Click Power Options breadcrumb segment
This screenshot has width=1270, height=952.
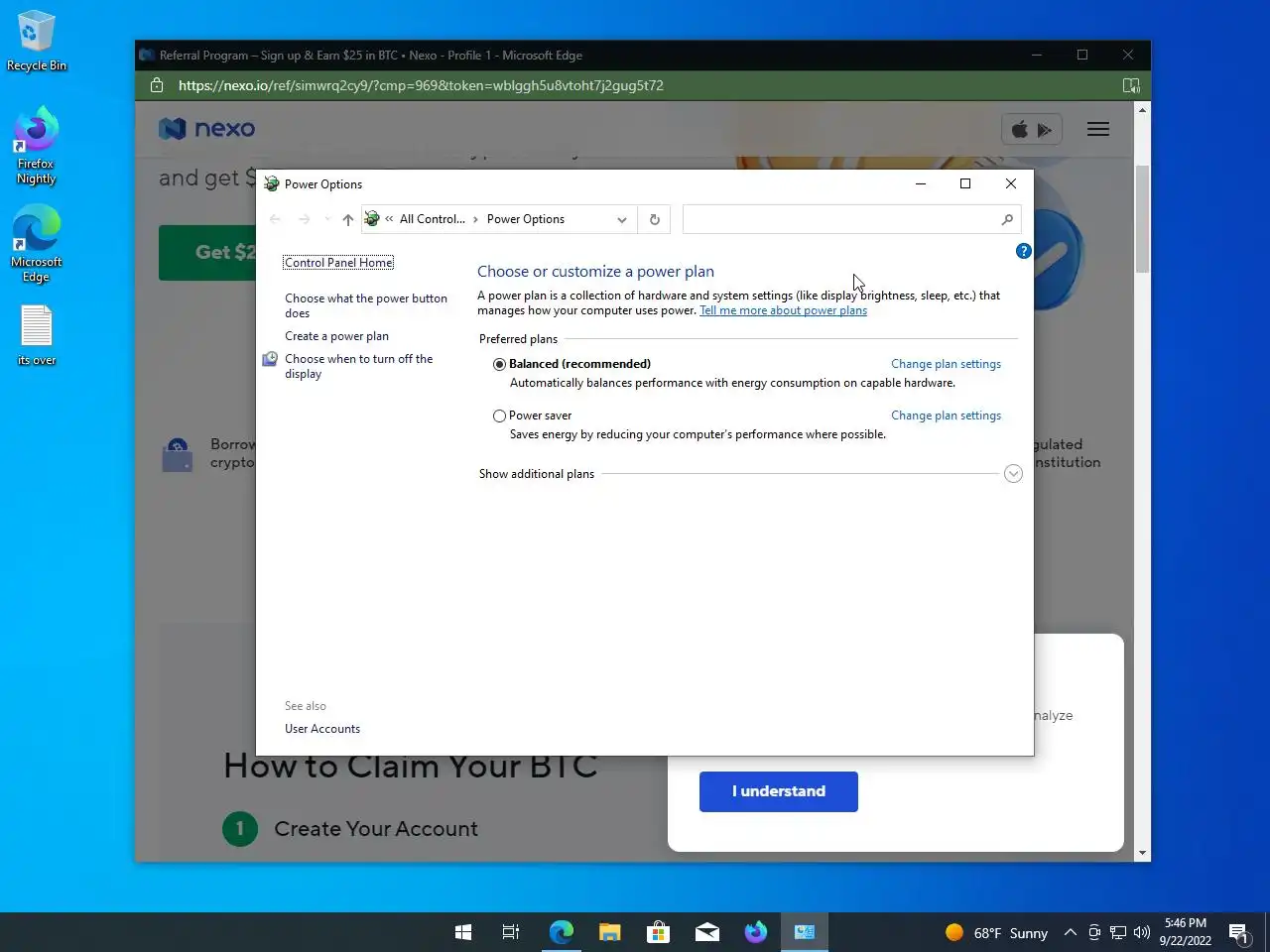(x=526, y=219)
